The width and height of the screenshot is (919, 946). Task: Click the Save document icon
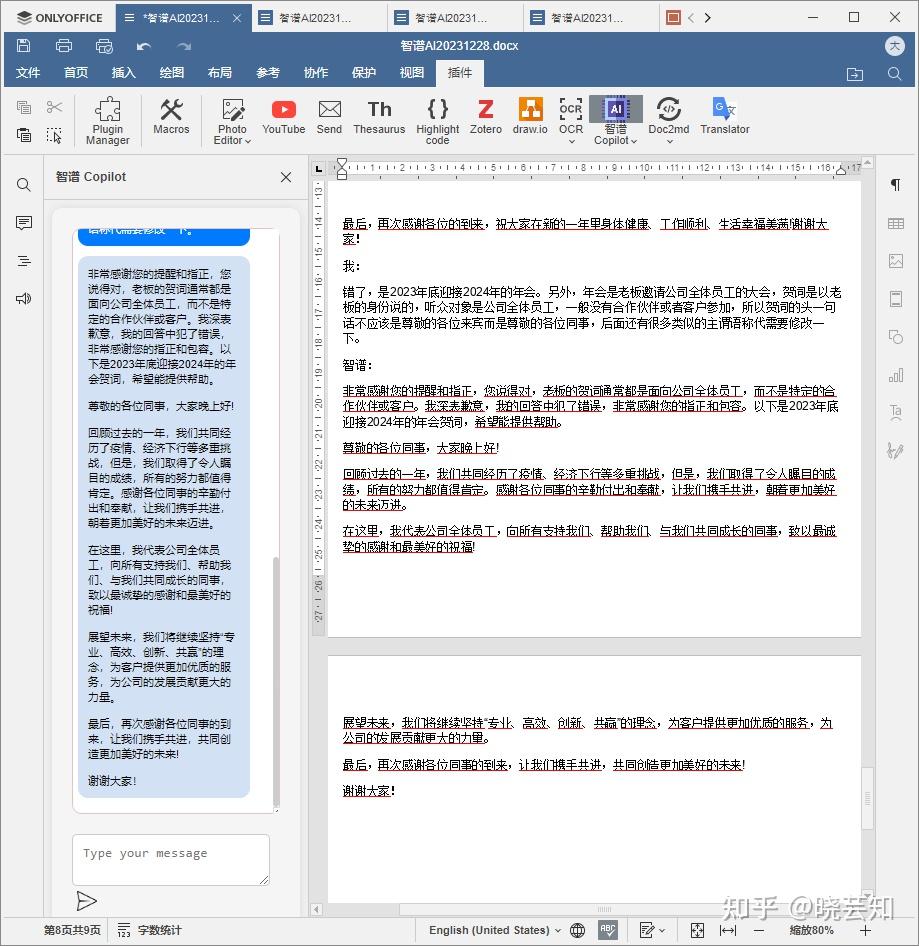pos(24,45)
